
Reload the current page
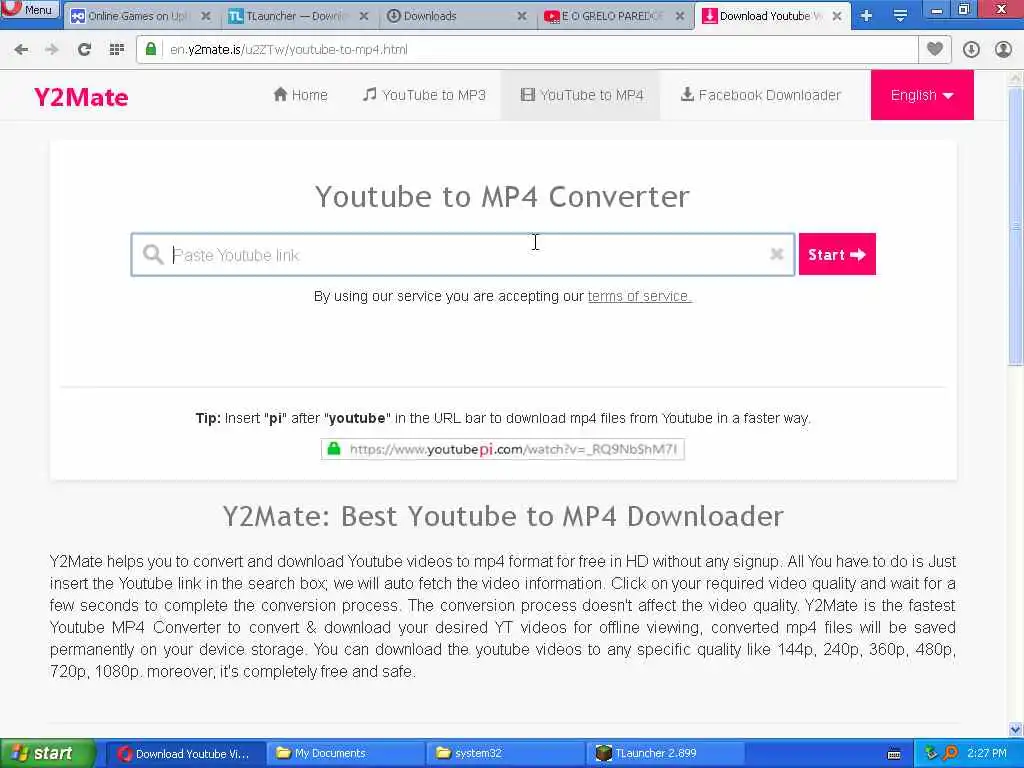click(84, 49)
